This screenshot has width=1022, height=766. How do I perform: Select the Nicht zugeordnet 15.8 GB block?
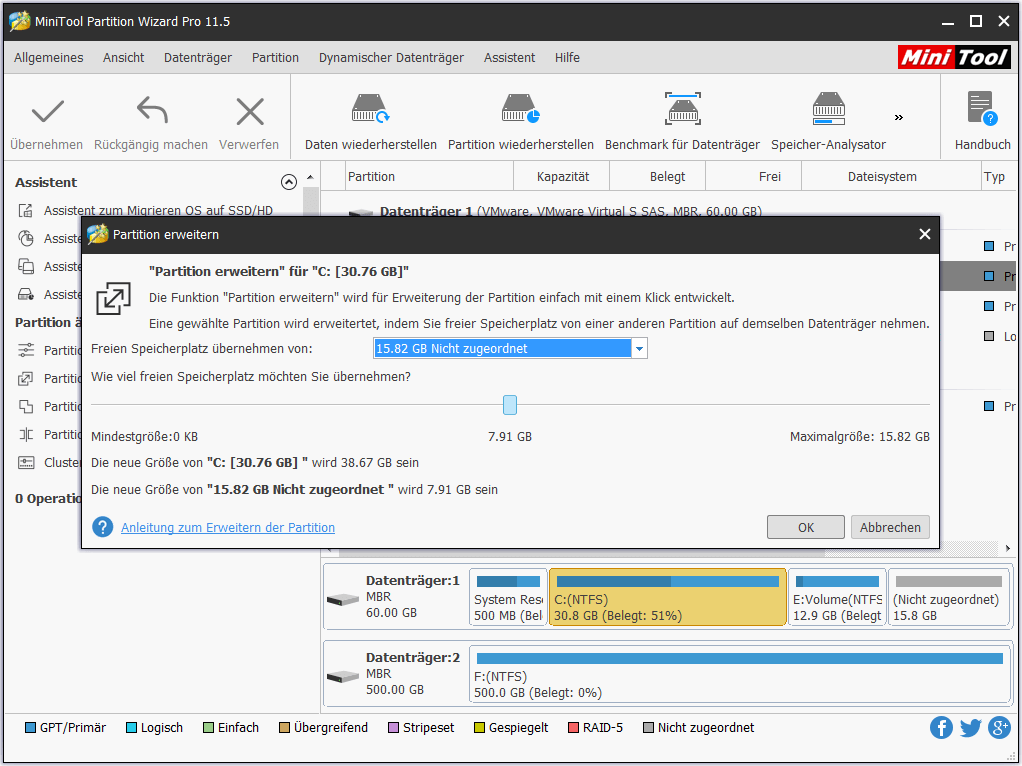pyautogui.click(x=949, y=598)
